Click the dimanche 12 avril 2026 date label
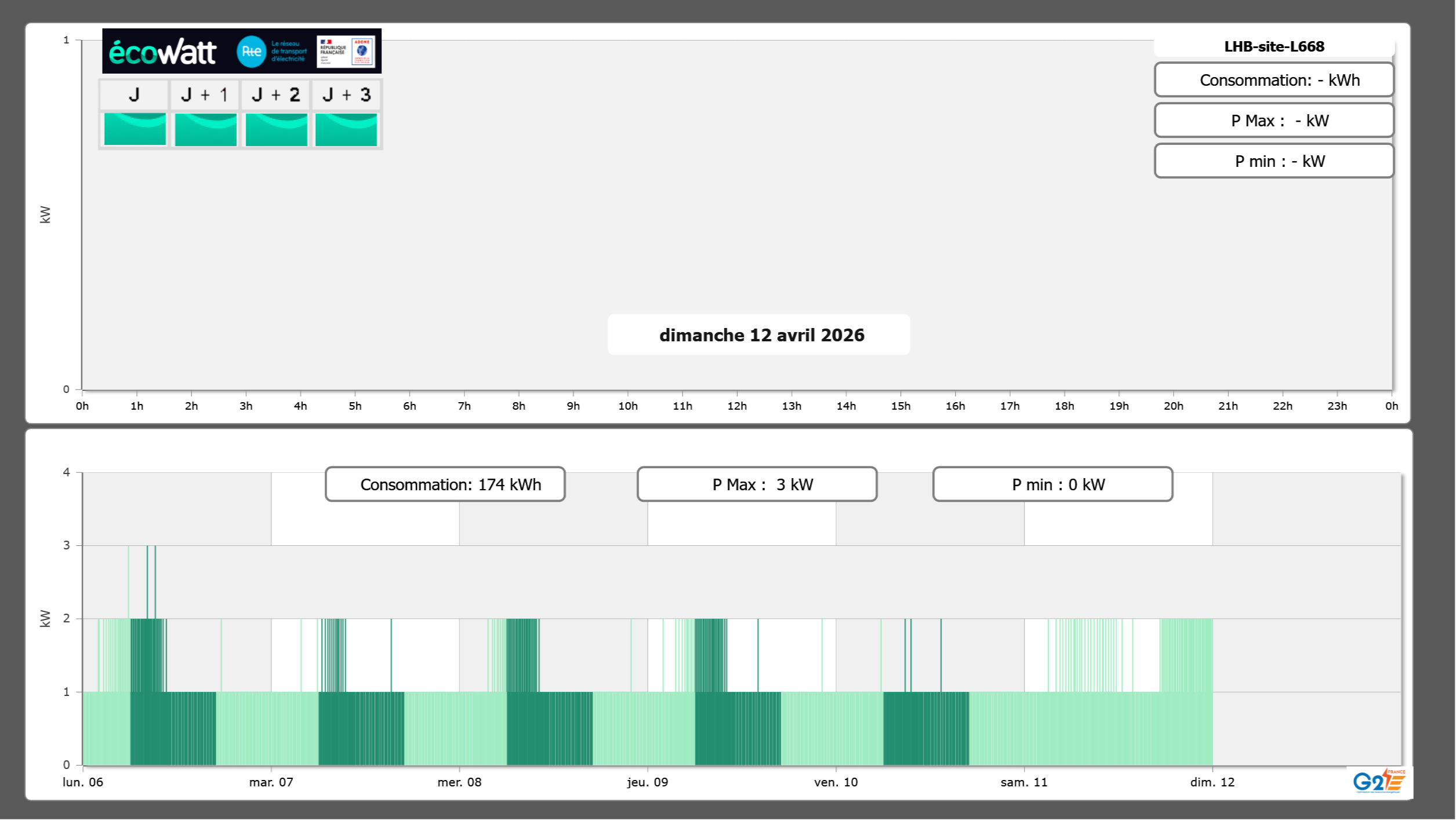This screenshot has height=820, width=1456. pyautogui.click(x=761, y=335)
